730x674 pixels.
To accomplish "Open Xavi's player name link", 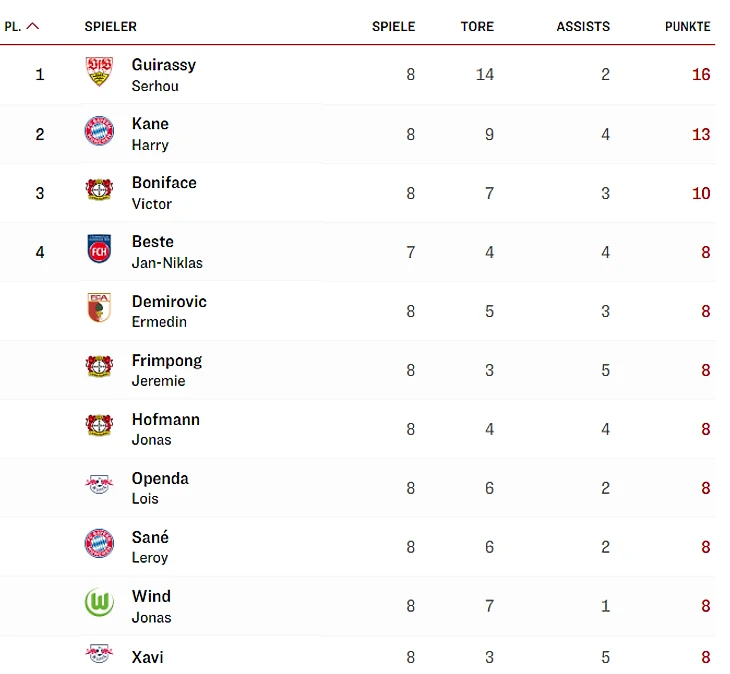I will tap(147, 657).
